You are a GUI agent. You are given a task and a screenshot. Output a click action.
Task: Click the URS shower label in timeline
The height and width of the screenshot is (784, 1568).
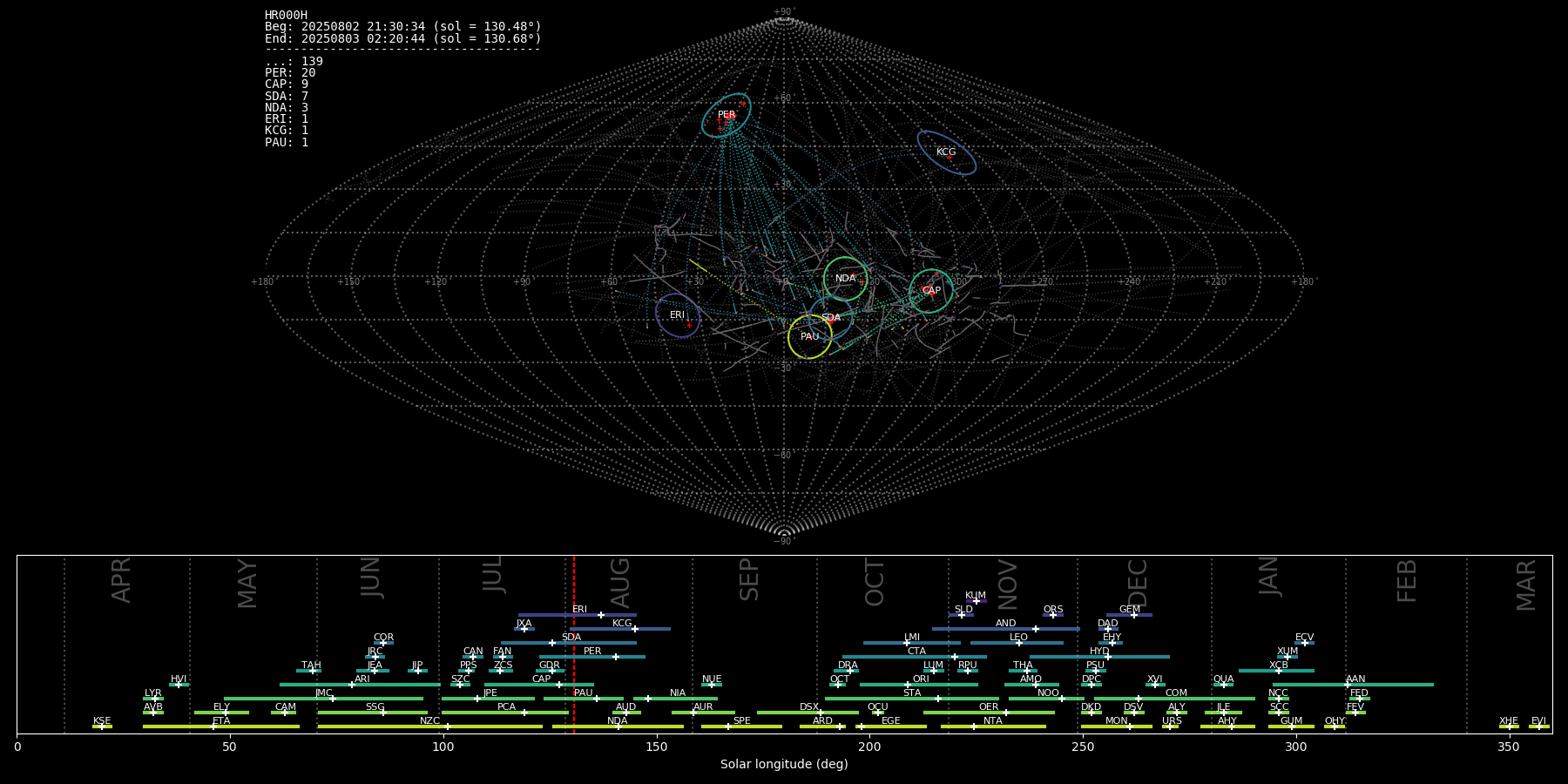pyautogui.click(x=1172, y=721)
